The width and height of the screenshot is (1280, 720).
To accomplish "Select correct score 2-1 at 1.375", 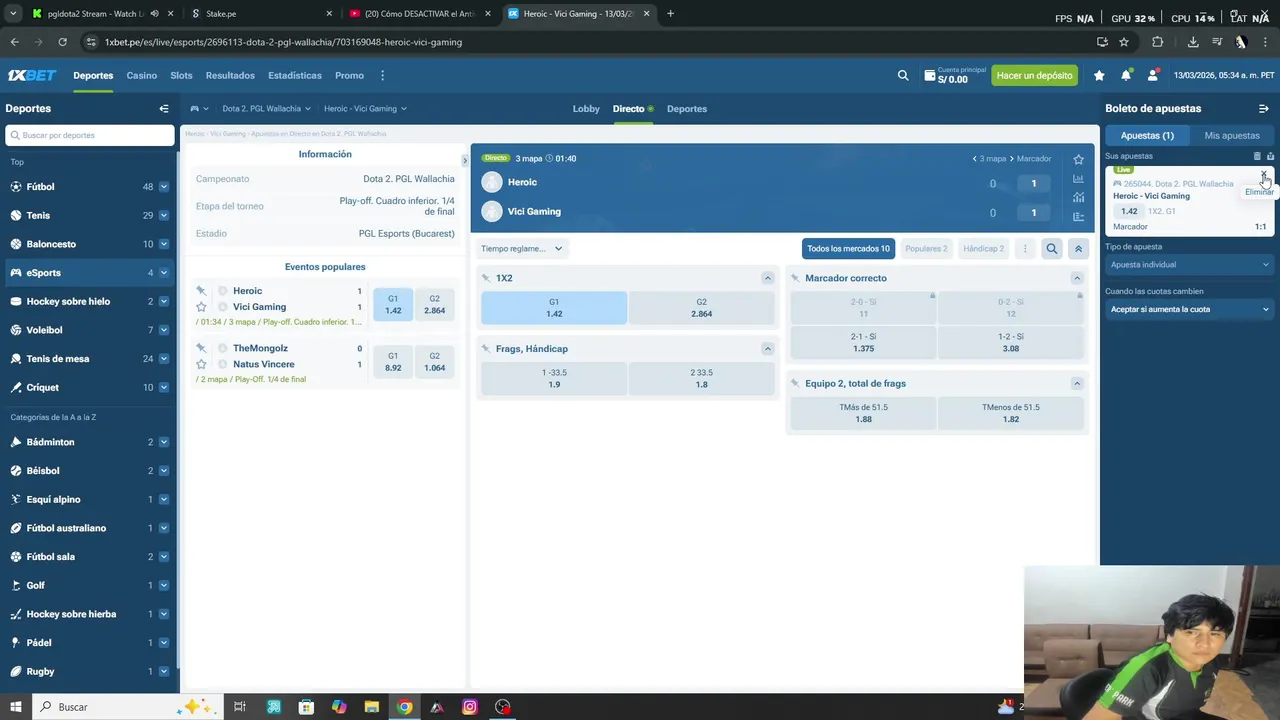I will coord(863,343).
